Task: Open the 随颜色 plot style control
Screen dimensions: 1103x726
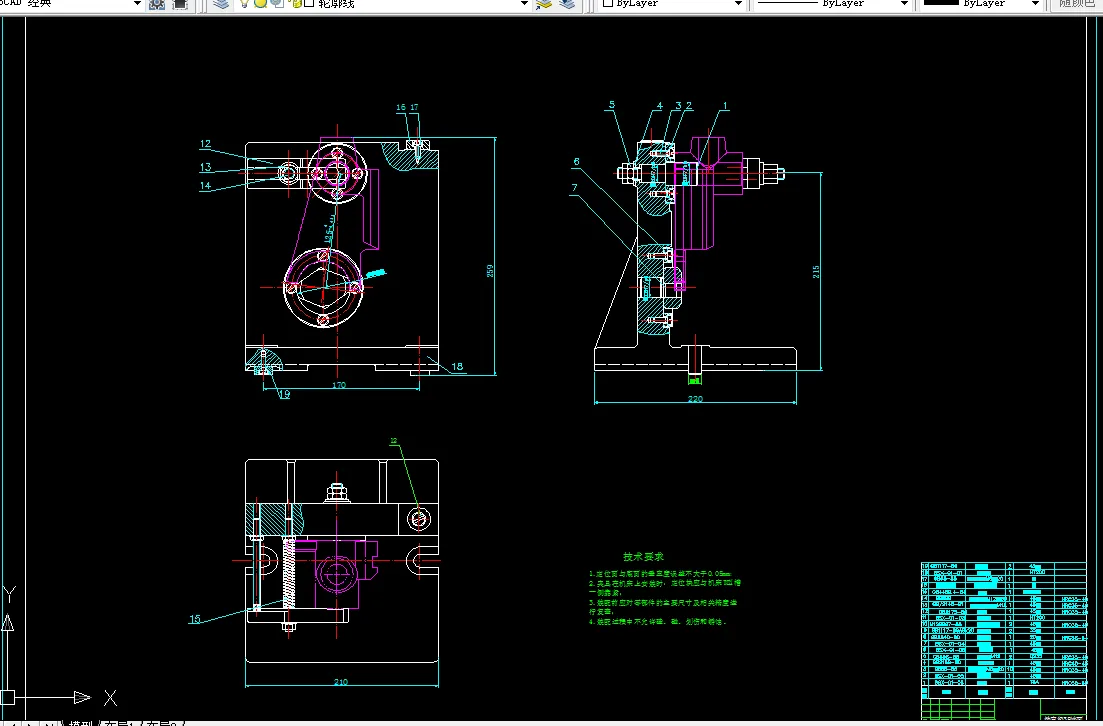Action: pyautogui.click(x=1076, y=4)
